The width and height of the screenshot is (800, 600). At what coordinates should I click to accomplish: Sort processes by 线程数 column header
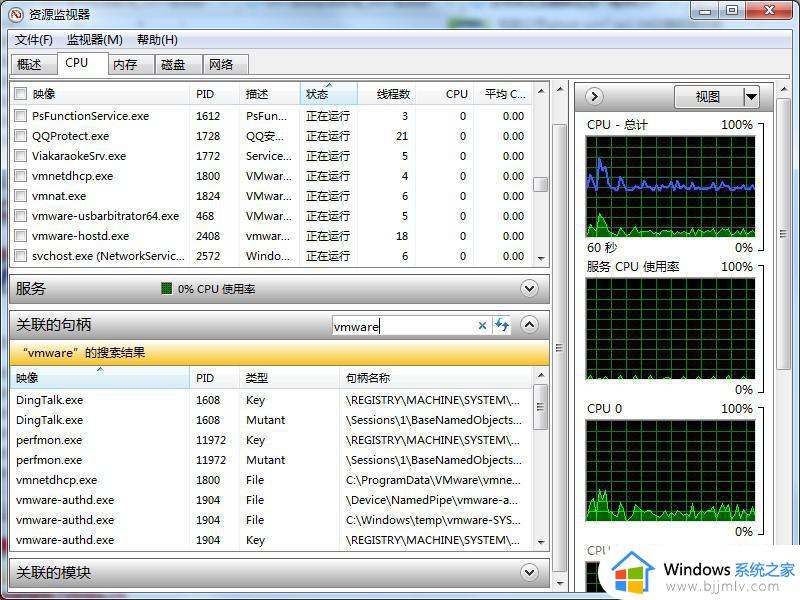click(386, 94)
